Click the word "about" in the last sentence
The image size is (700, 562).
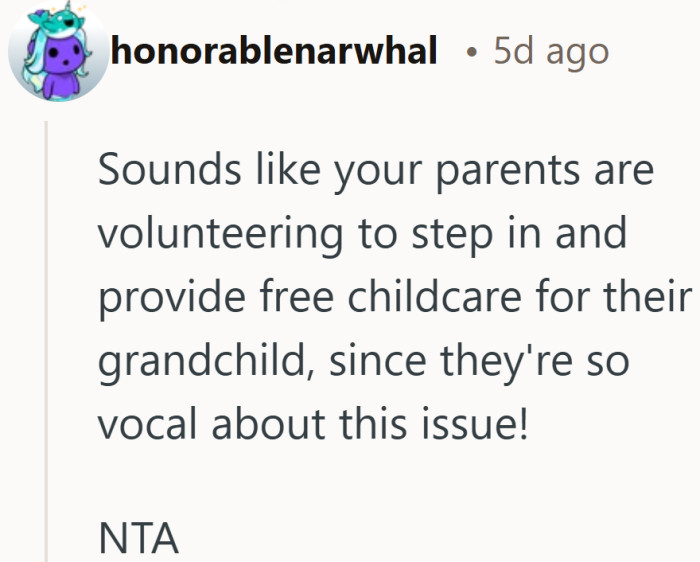pyautogui.click(x=272, y=426)
